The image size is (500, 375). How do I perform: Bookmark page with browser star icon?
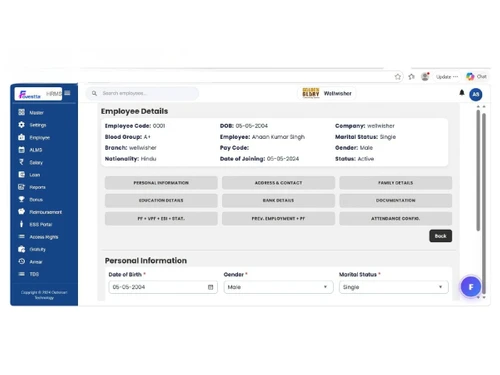click(398, 77)
